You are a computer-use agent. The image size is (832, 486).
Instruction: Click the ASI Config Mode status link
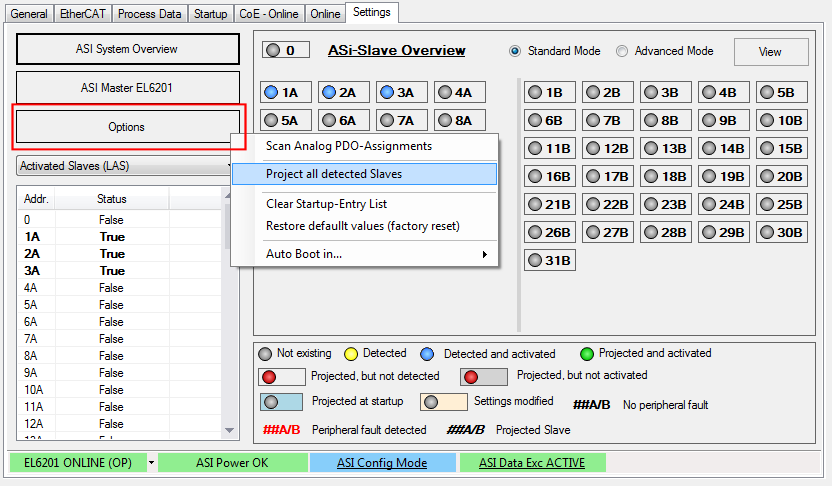click(382, 463)
